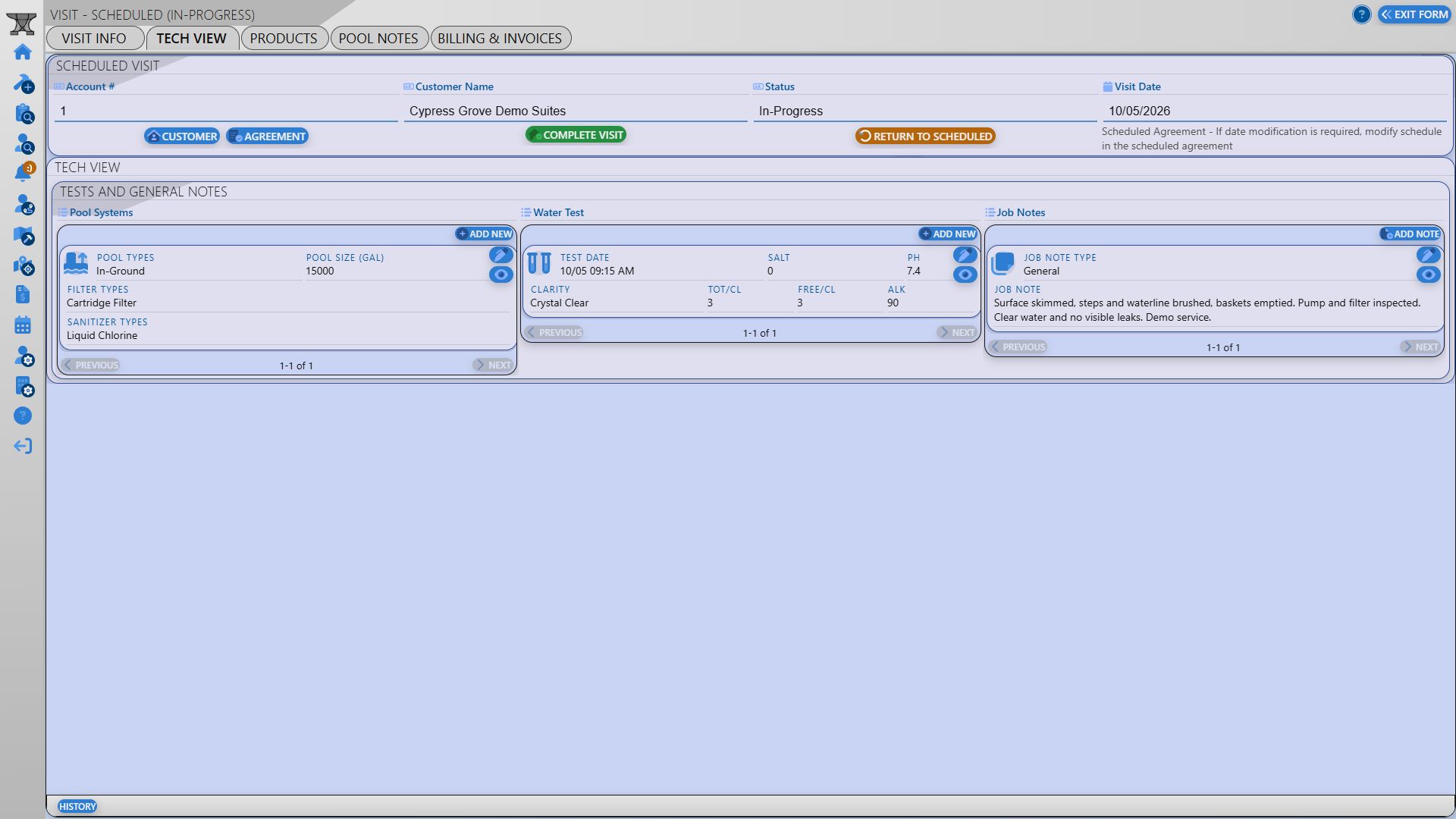
Task: Open the company building settings icon
Action: coord(23,386)
